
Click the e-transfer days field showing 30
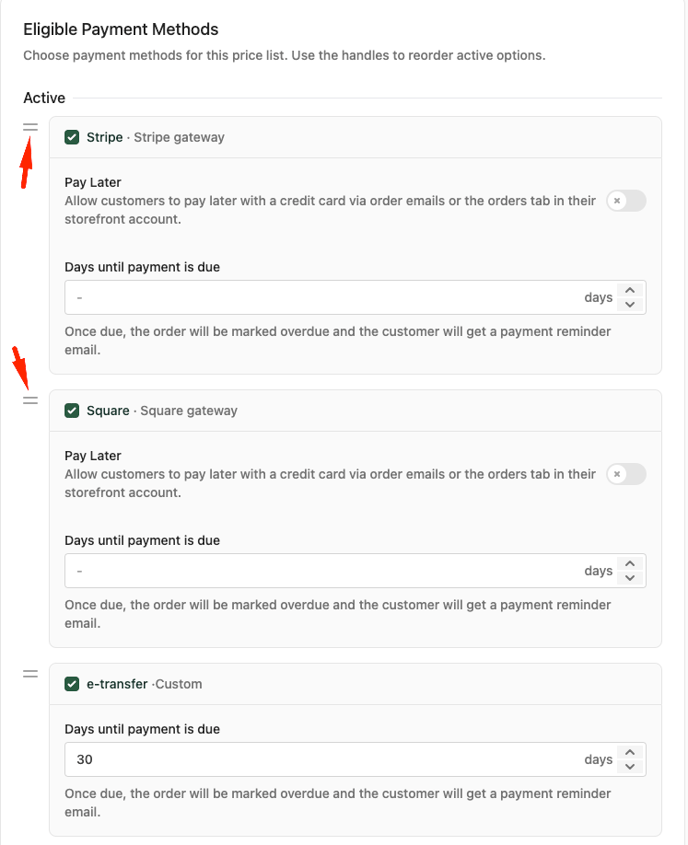320,760
